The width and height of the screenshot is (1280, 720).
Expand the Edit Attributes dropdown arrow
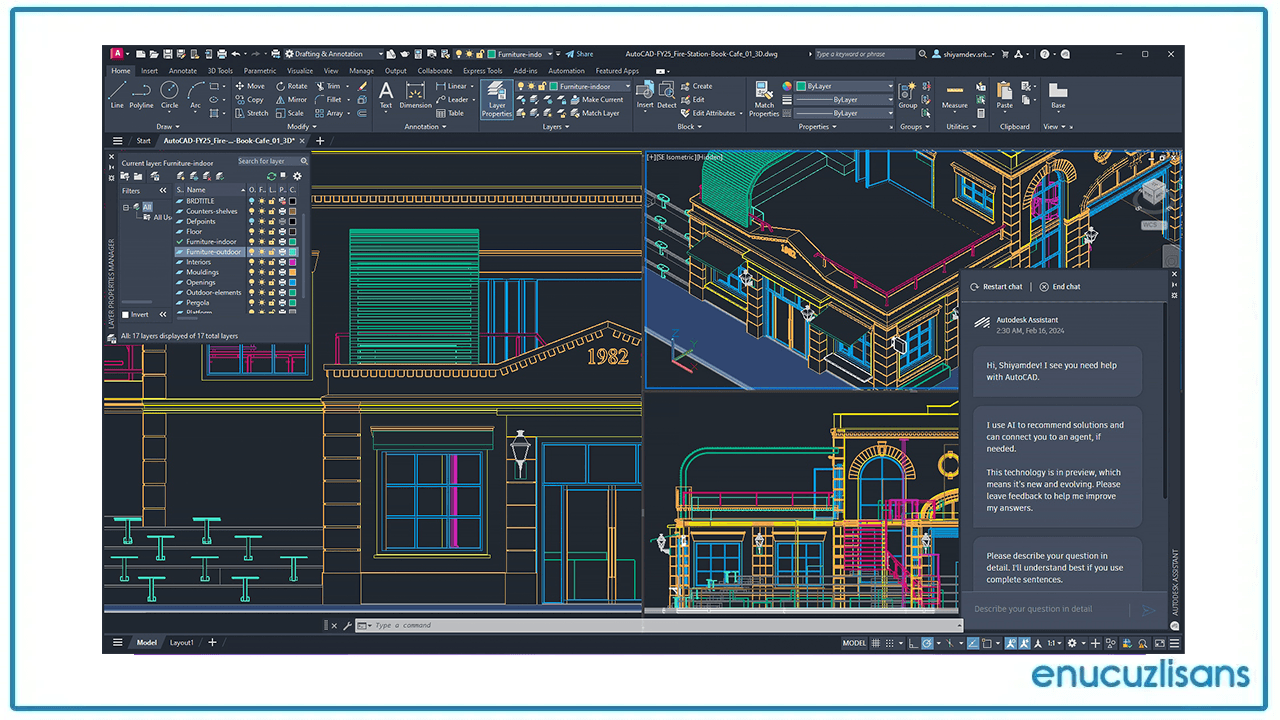[x=741, y=113]
